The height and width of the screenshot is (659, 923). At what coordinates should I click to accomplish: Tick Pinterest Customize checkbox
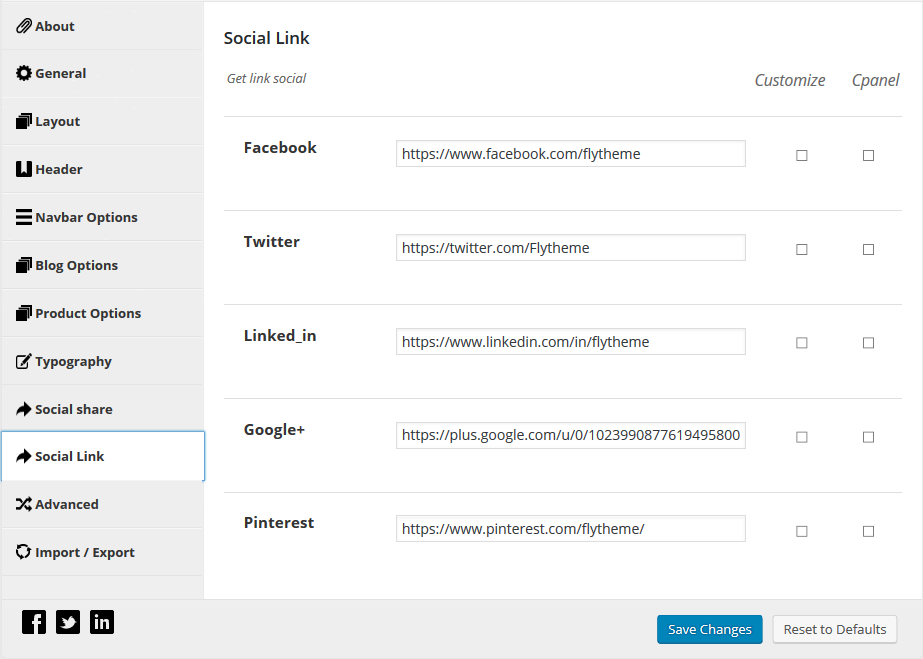[802, 531]
